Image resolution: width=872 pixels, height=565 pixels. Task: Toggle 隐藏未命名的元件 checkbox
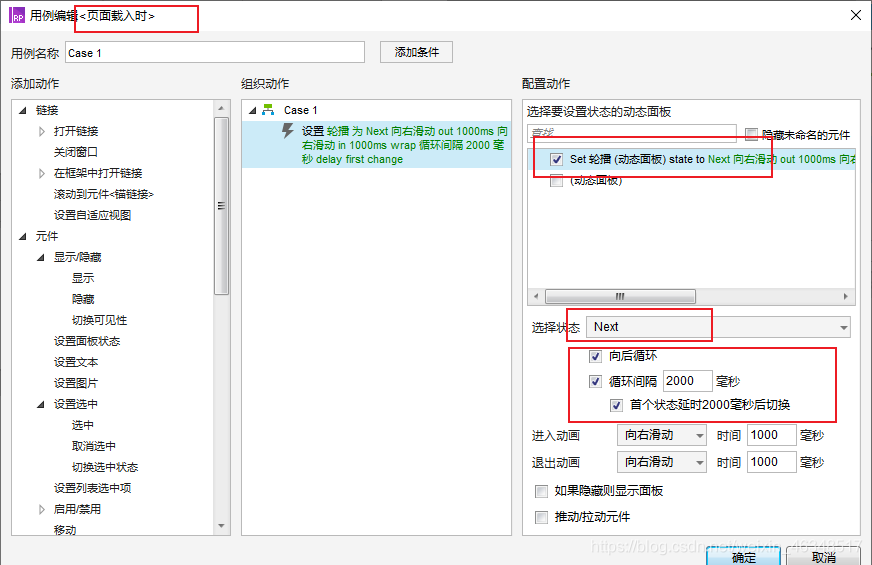tap(751, 134)
